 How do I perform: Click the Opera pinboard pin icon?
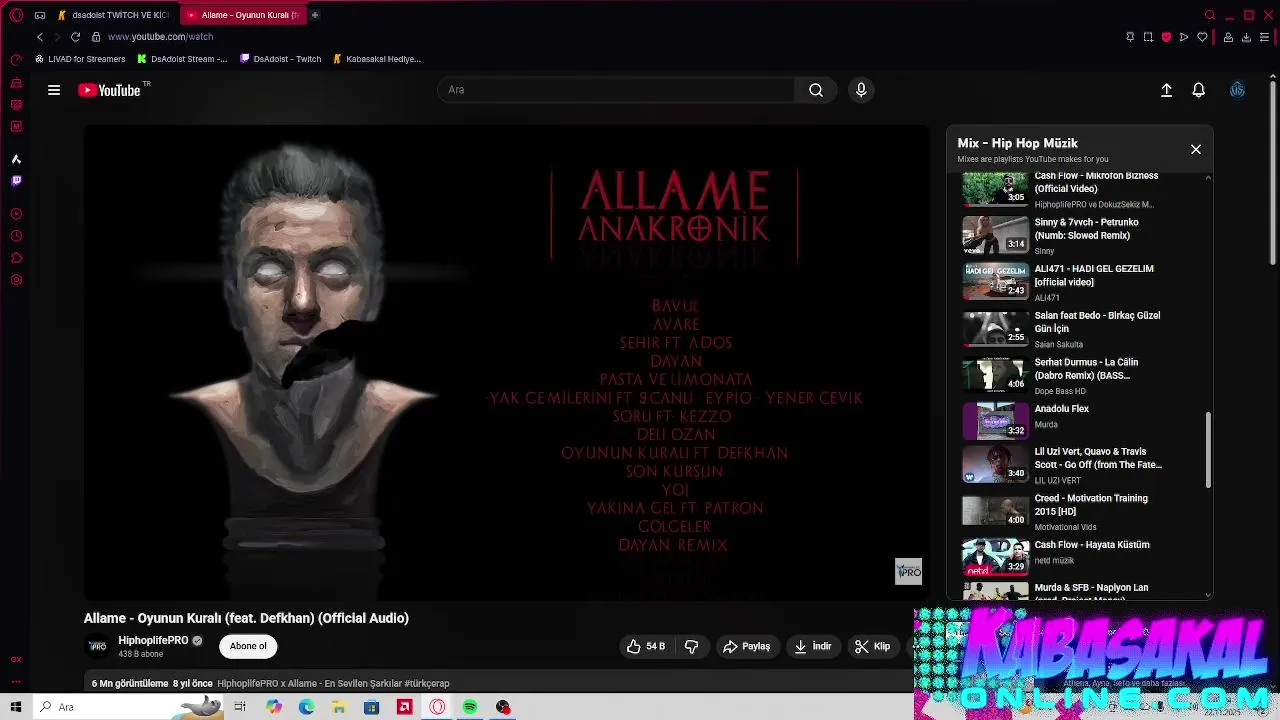(x=1130, y=37)
